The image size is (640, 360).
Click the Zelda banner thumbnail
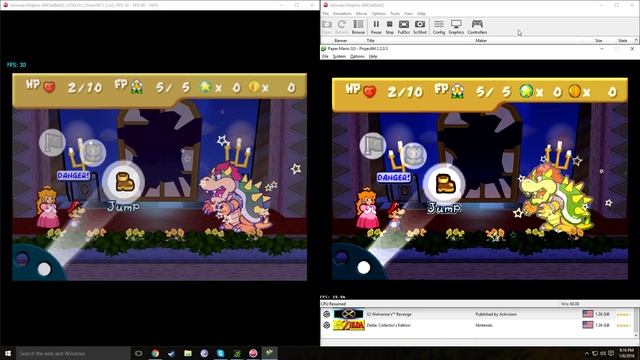pyautogui.click(x=348, y=325)
